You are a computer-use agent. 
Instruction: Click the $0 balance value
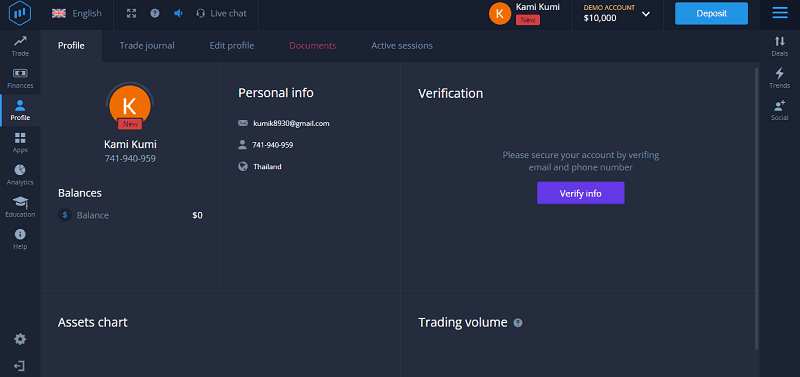pos(197,215)
